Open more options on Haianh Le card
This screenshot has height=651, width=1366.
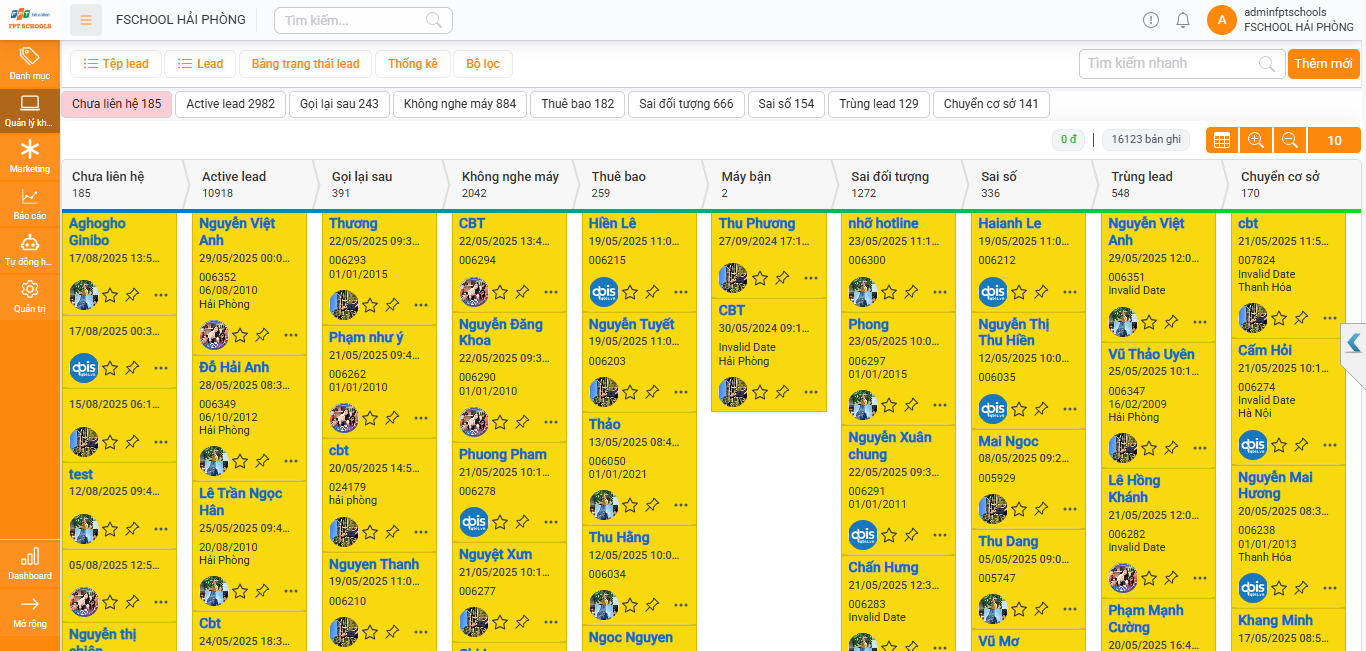(x=1071, y=292)
